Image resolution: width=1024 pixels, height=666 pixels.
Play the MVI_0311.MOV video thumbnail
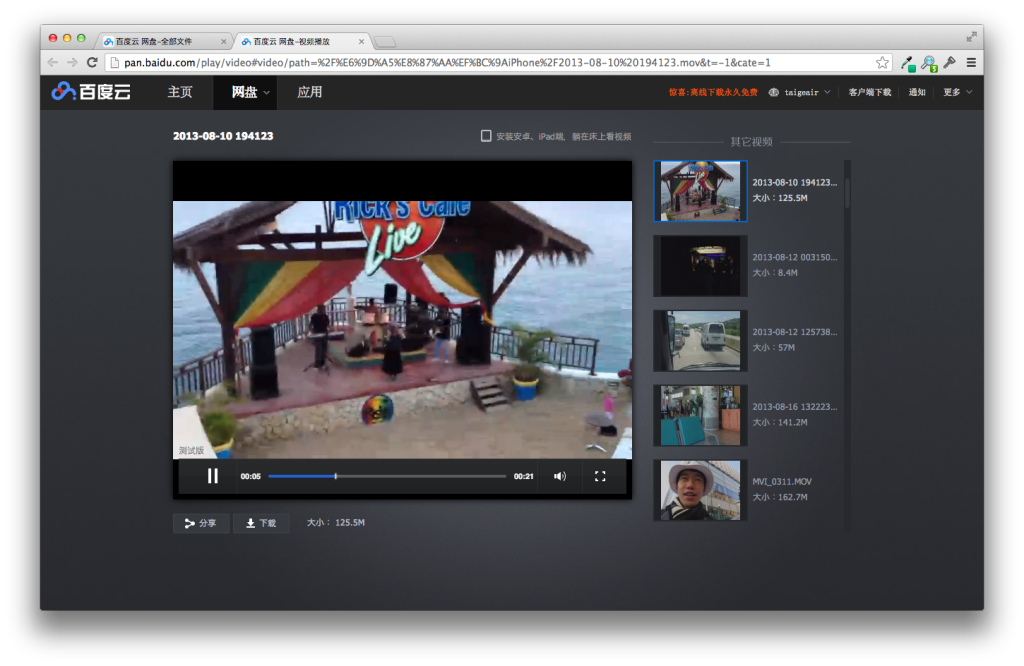(700, 490)
